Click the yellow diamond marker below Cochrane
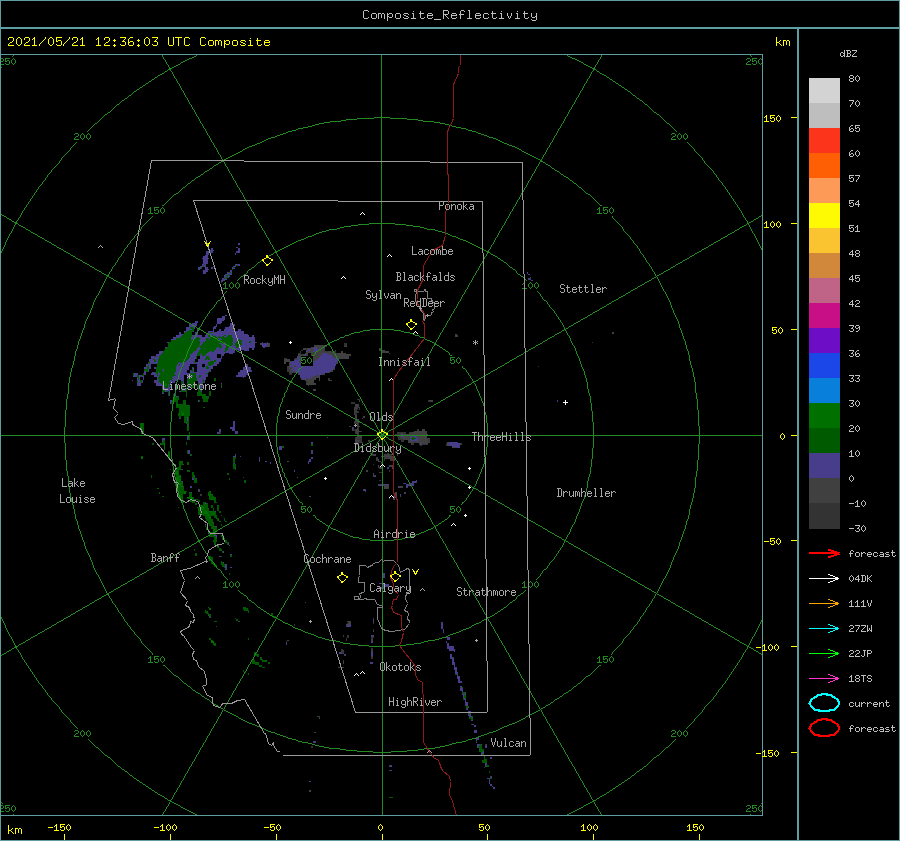Viewport: 900px width, 841px height. point(343,578)
